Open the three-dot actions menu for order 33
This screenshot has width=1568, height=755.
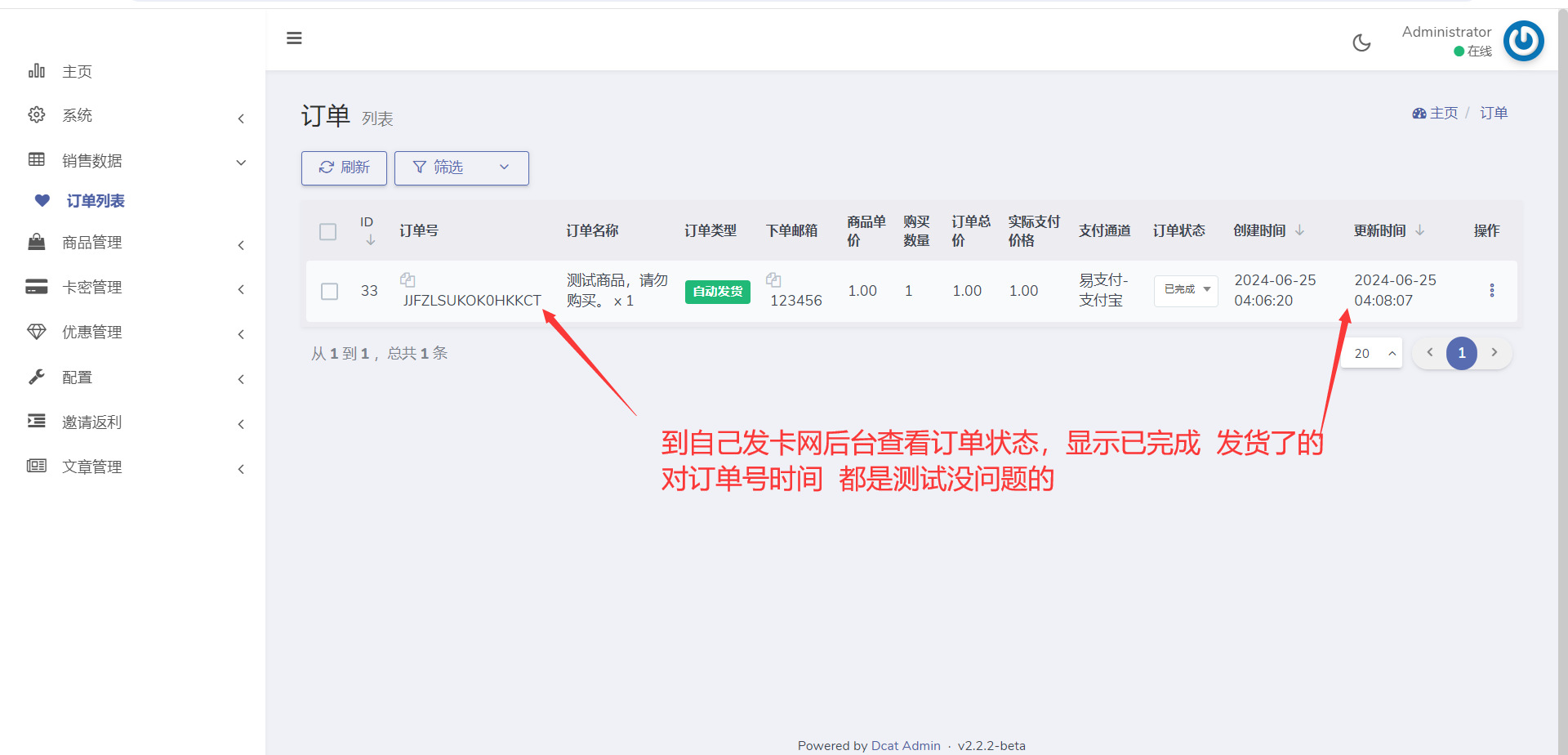1492,291
